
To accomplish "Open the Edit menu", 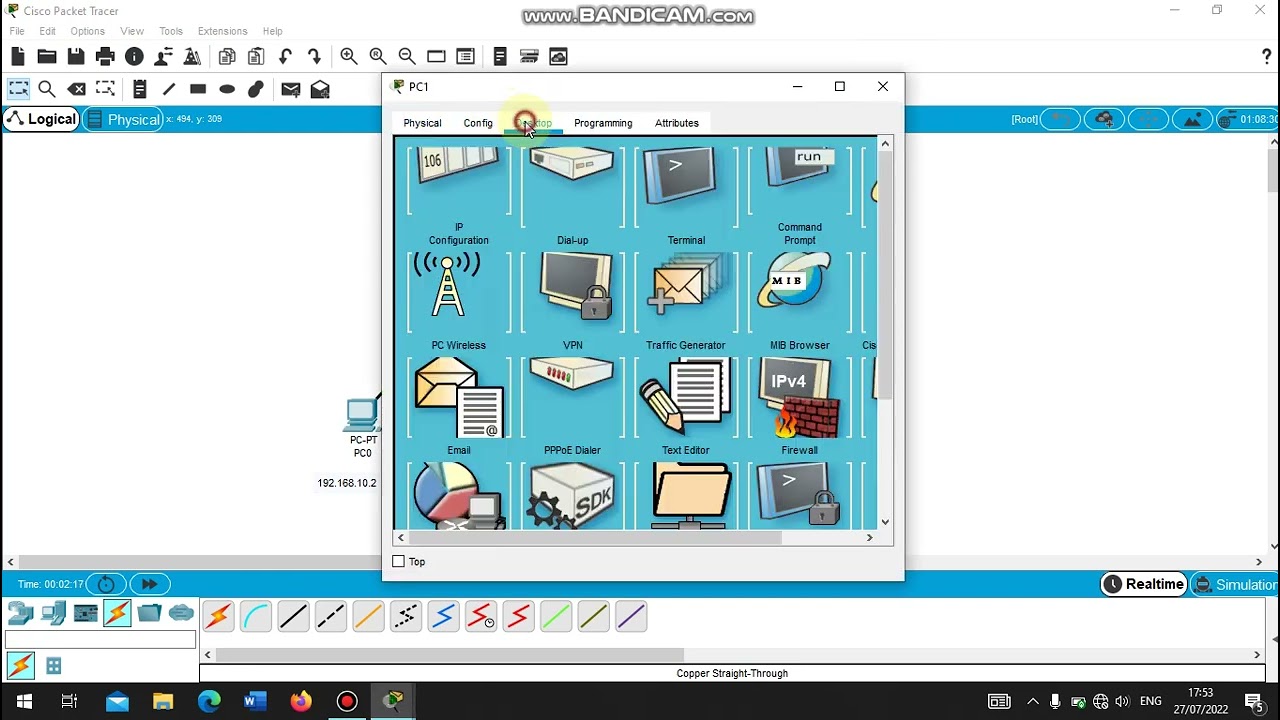I will (x=47, y=31).
